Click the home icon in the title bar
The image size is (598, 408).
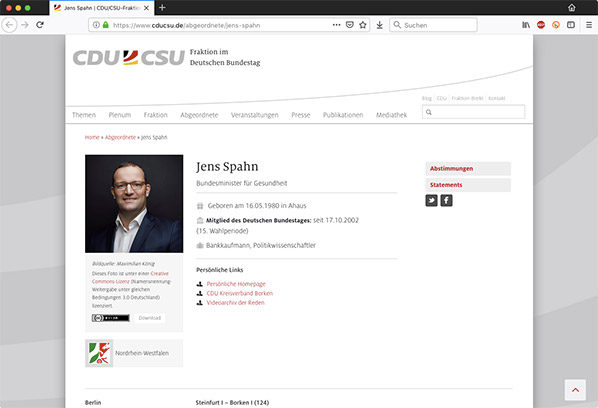click(x=572, y=8)
